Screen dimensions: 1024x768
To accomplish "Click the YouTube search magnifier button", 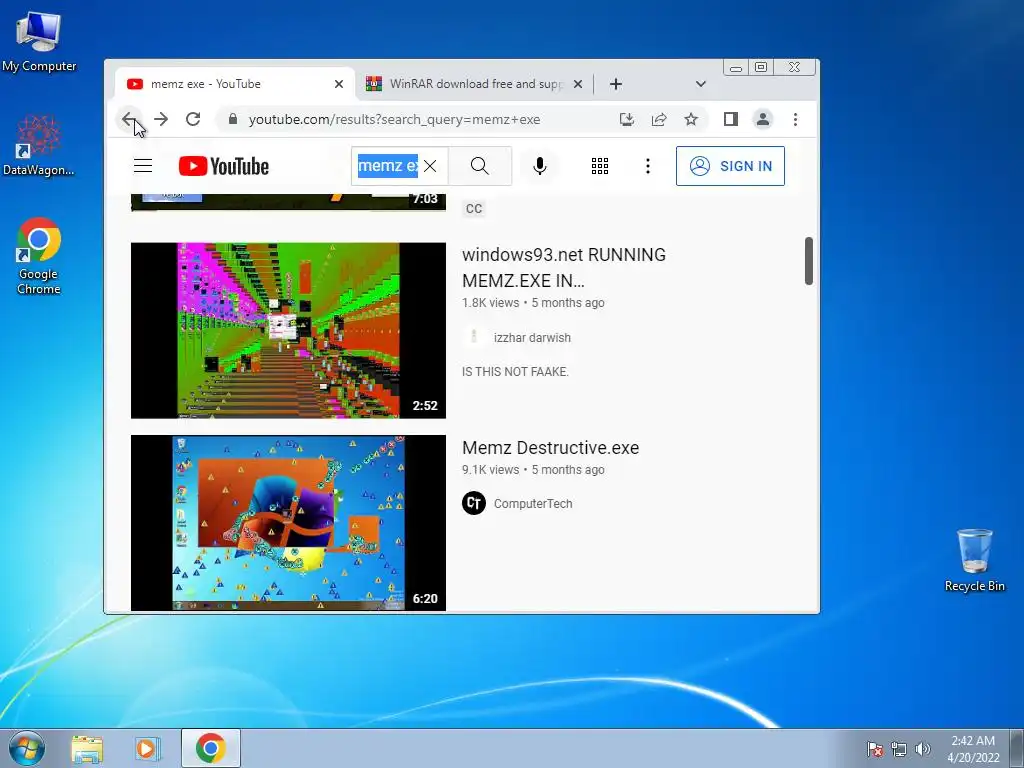I will click(480, 166).
